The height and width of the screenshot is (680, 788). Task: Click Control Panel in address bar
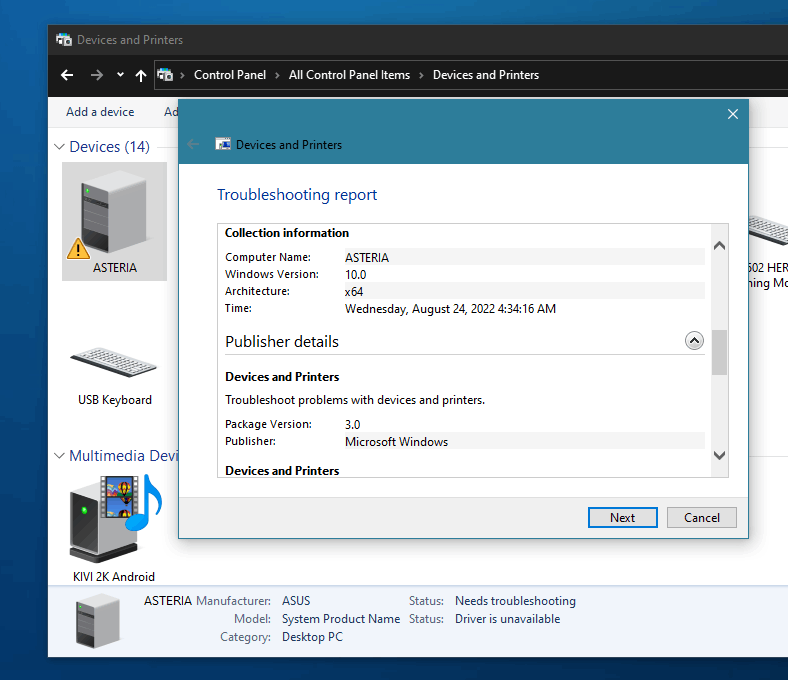[230, 75]
